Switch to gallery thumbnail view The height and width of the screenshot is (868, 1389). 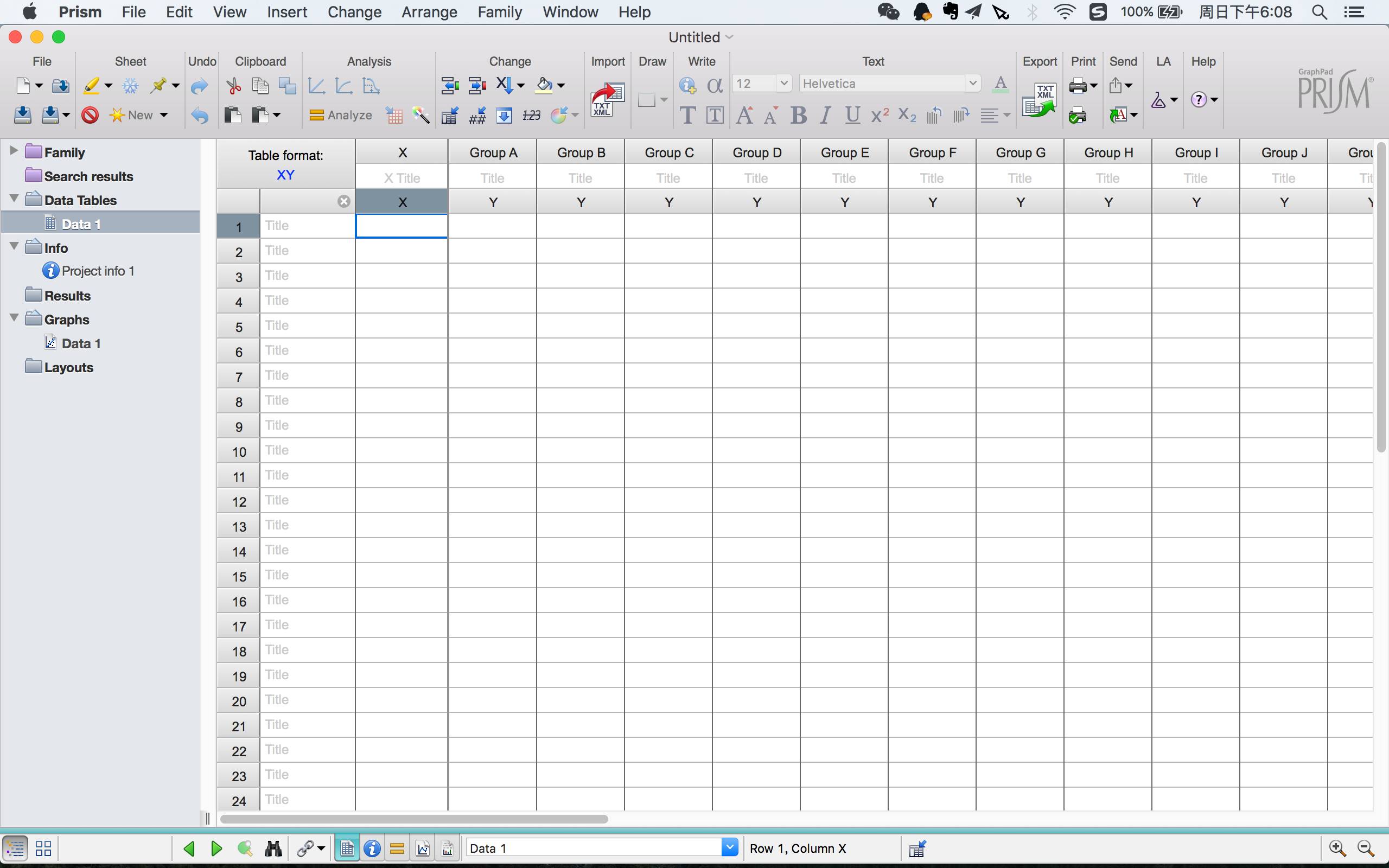[x=43, y=848]
